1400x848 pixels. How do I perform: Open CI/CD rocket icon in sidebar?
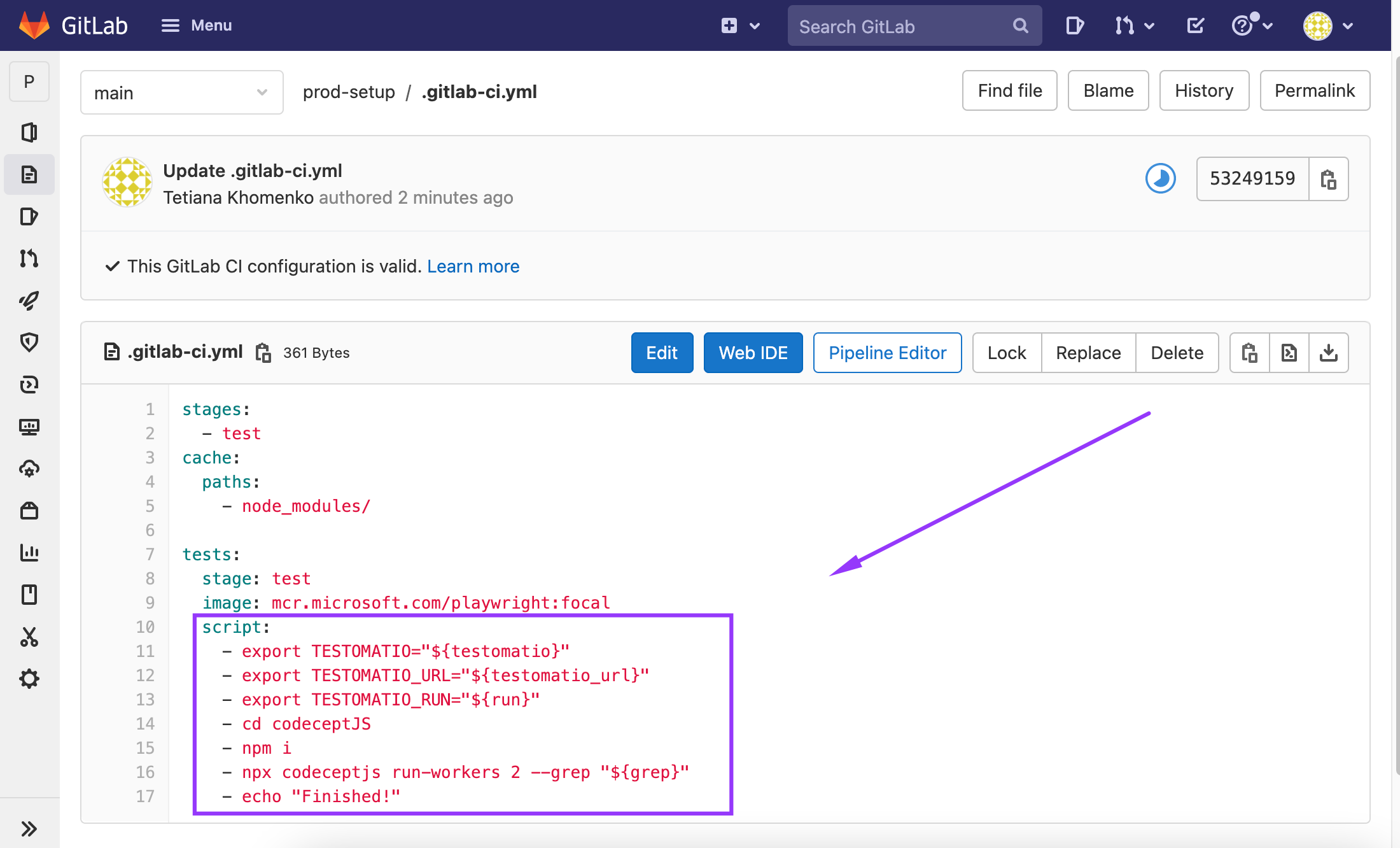pos(29,300)
